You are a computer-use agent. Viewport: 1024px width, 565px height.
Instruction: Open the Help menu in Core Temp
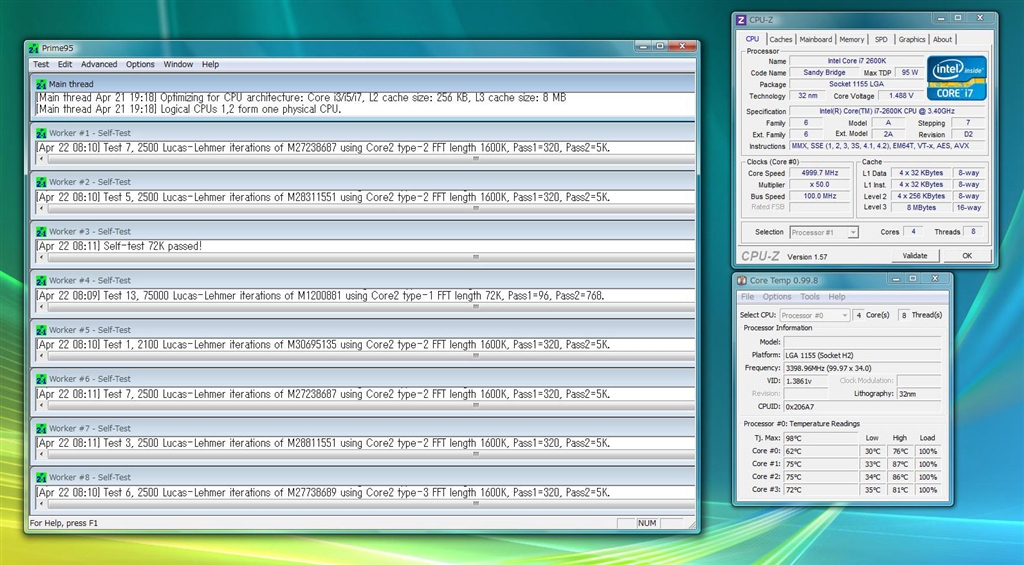[837, 297]
